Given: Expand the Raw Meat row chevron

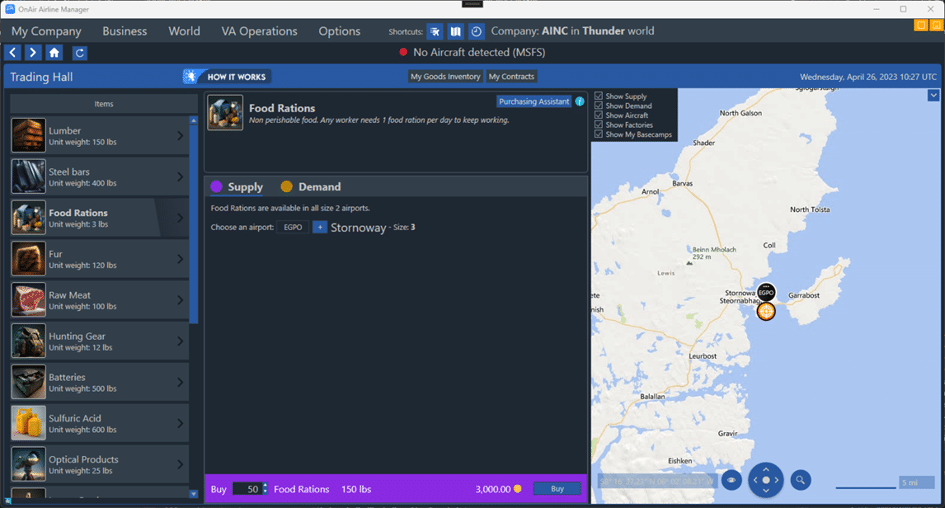Looking at the screenshot, I should click(180, 299).
